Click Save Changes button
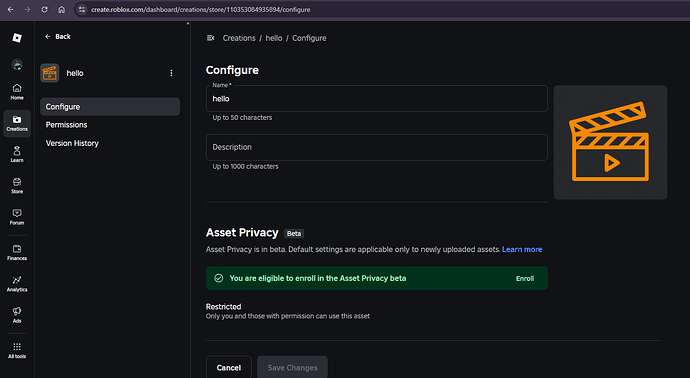 pyautogui.click(x=293, y=367)
